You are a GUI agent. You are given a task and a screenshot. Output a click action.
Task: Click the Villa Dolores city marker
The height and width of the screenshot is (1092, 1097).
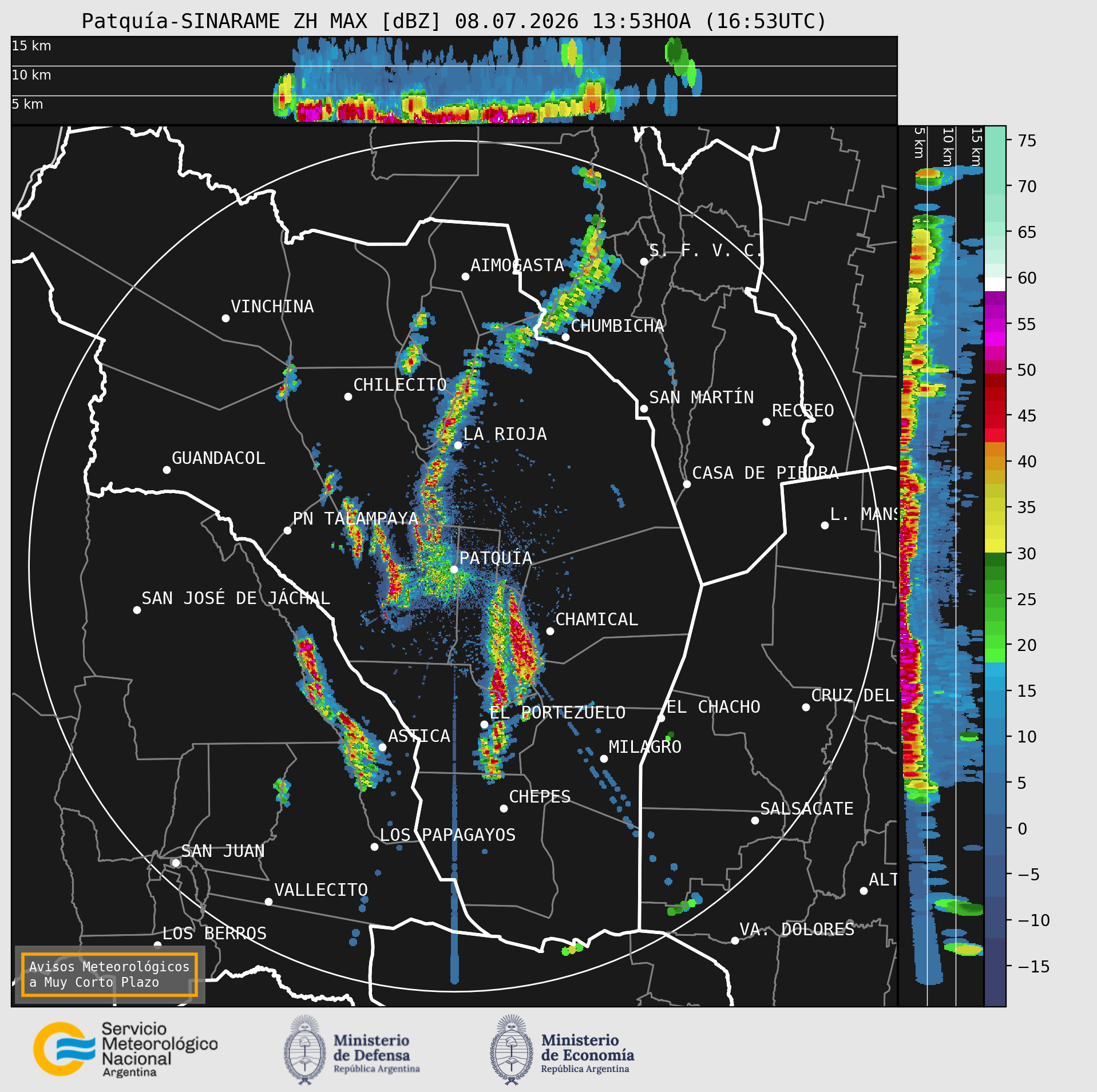735,940
